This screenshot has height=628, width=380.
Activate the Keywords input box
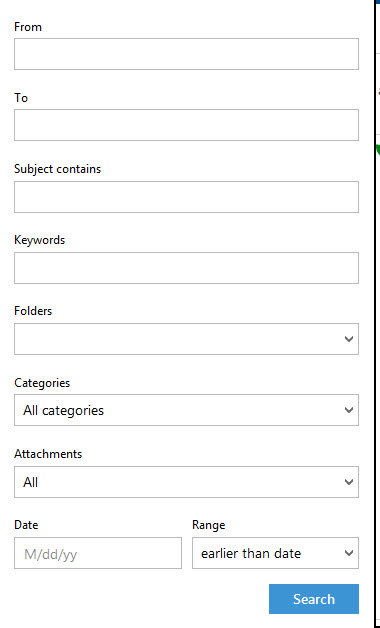click(x=186, y=268)
